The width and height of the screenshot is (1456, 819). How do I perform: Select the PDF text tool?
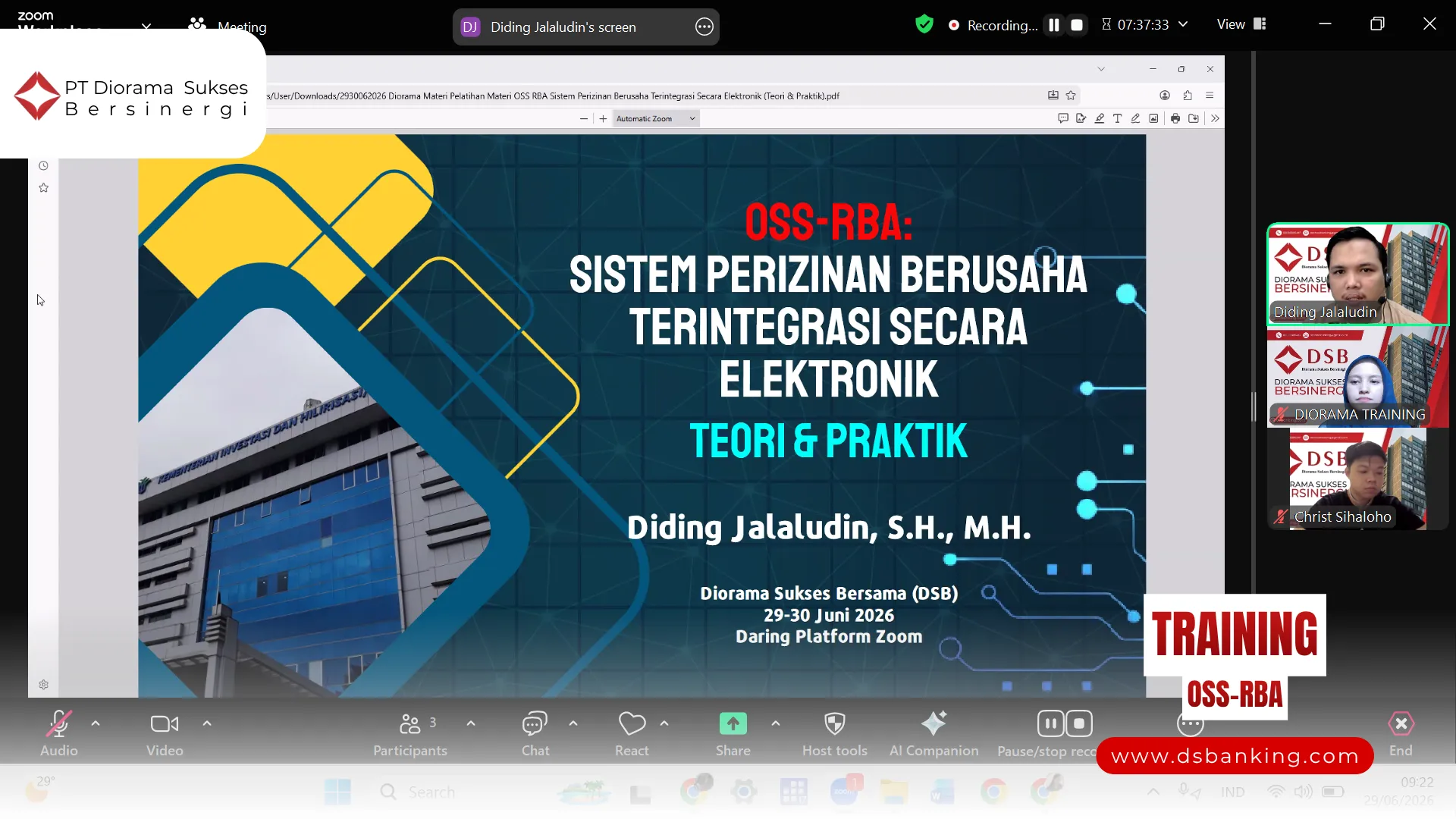click(1117, 119)
